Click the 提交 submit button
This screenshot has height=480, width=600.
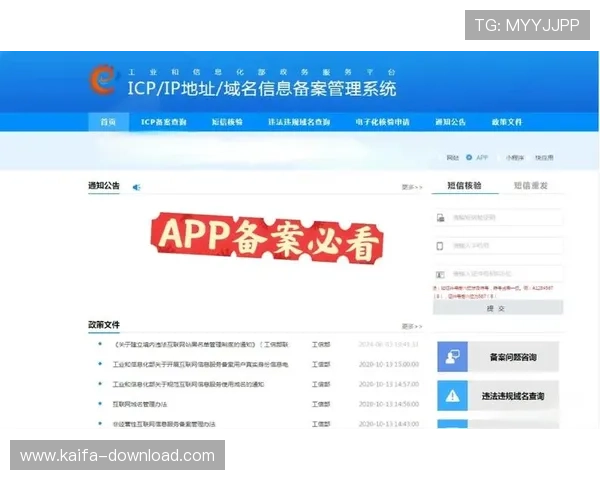point(498,308)
